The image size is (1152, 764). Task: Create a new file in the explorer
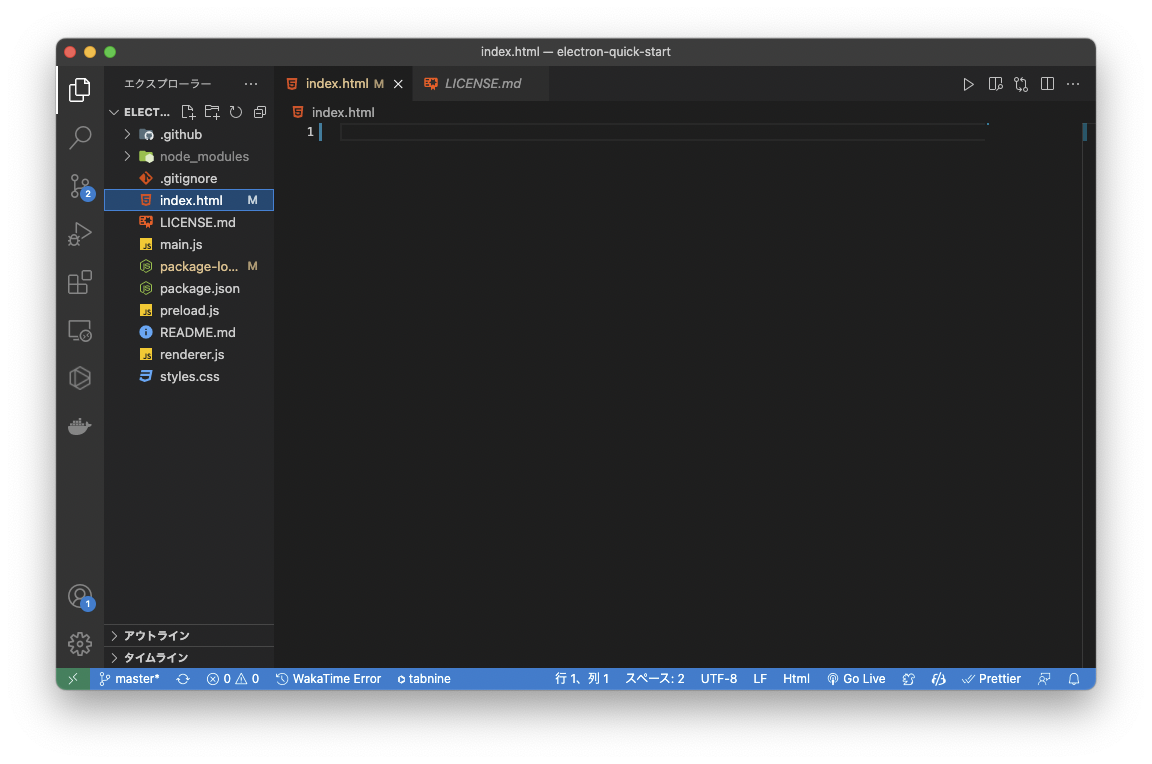pos(188,112)
